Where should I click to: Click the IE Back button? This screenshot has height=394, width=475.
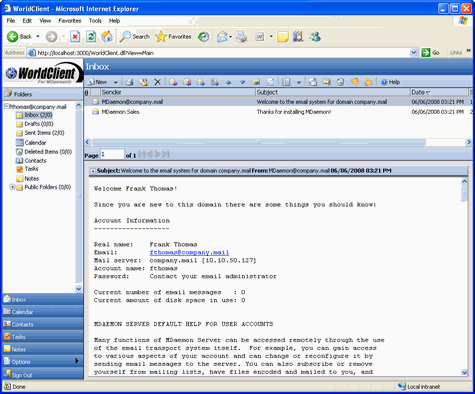coord(19,37)
